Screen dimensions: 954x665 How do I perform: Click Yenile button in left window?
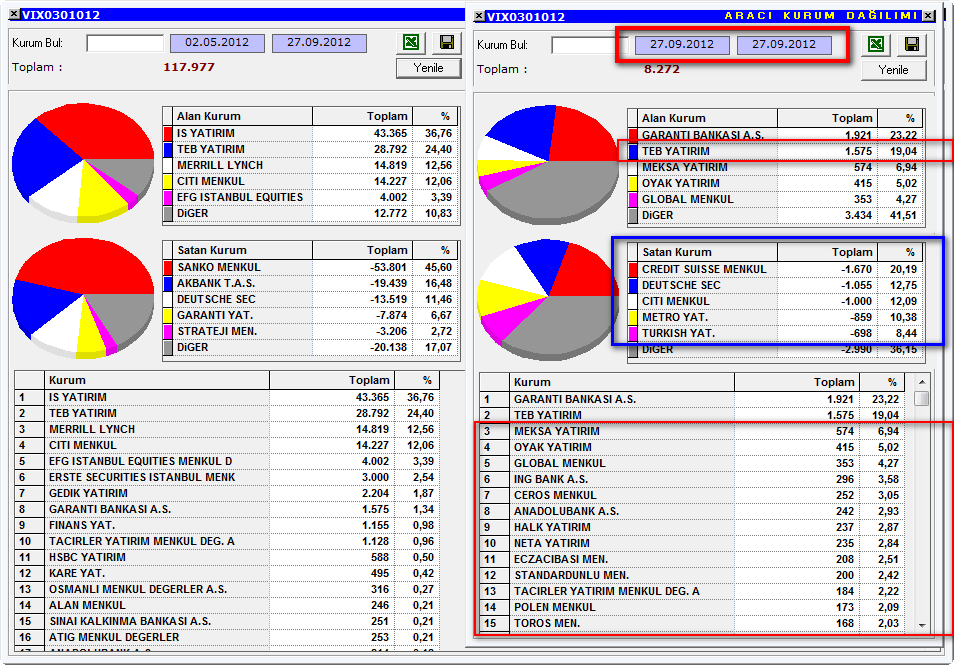tap(428, 68)
